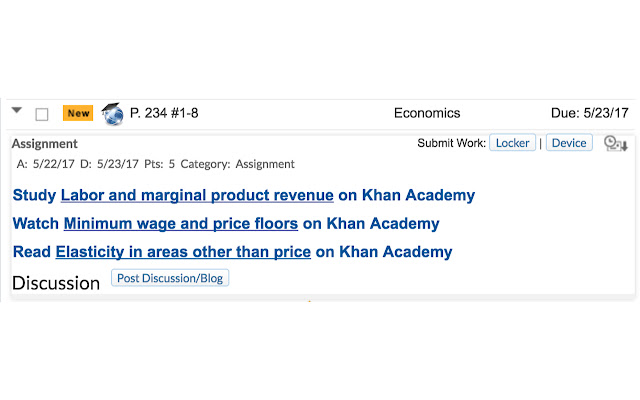Click the Economics class name

click(x=427, y=113)
